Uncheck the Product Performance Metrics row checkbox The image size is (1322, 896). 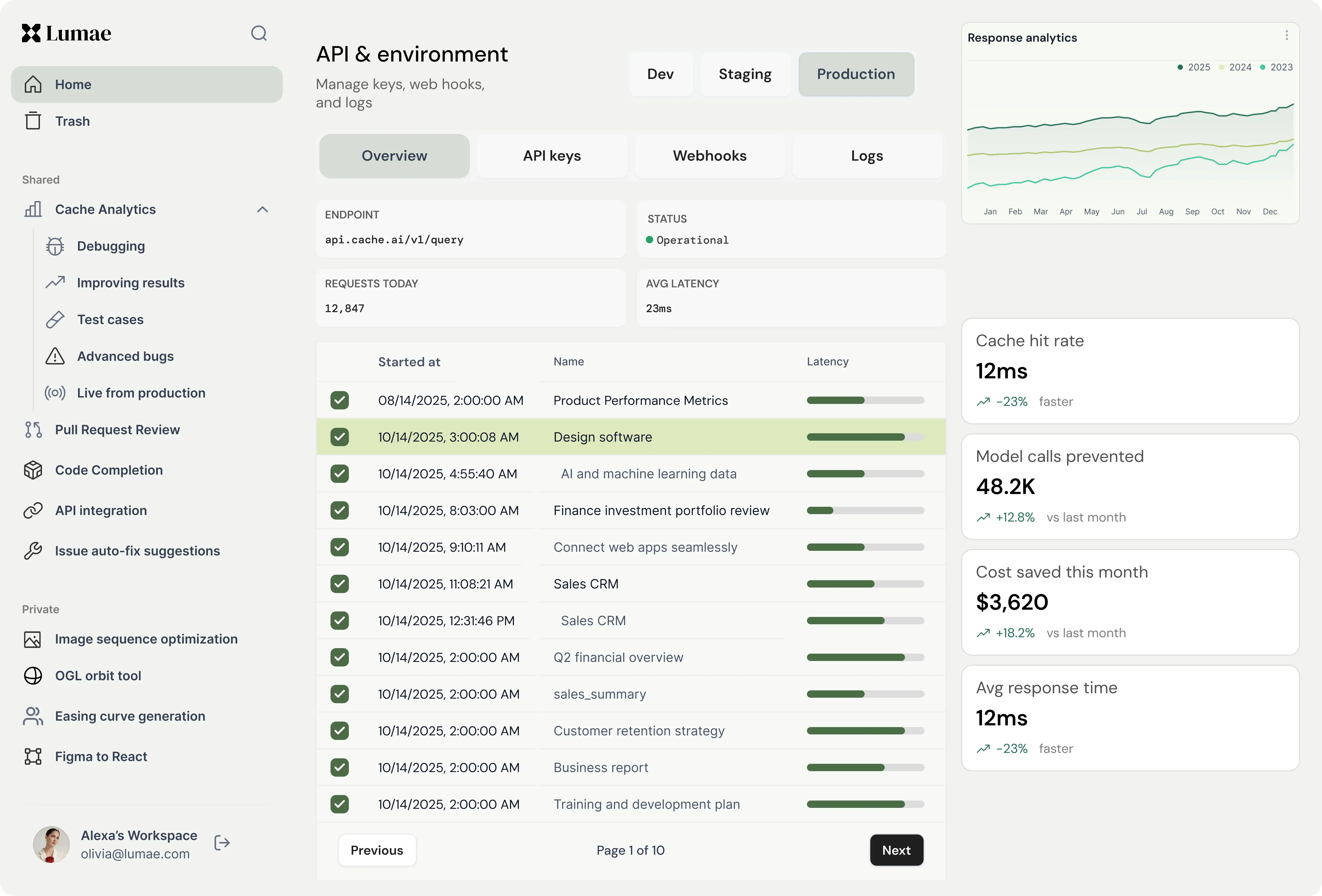[x=340, y=400]
